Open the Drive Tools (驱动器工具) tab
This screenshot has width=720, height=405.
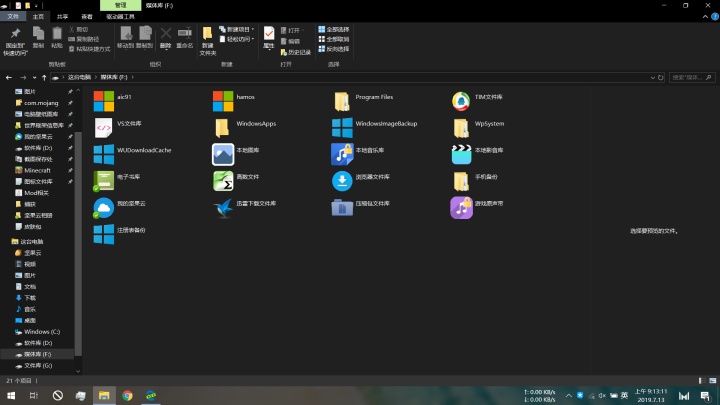tap(120, 17)
